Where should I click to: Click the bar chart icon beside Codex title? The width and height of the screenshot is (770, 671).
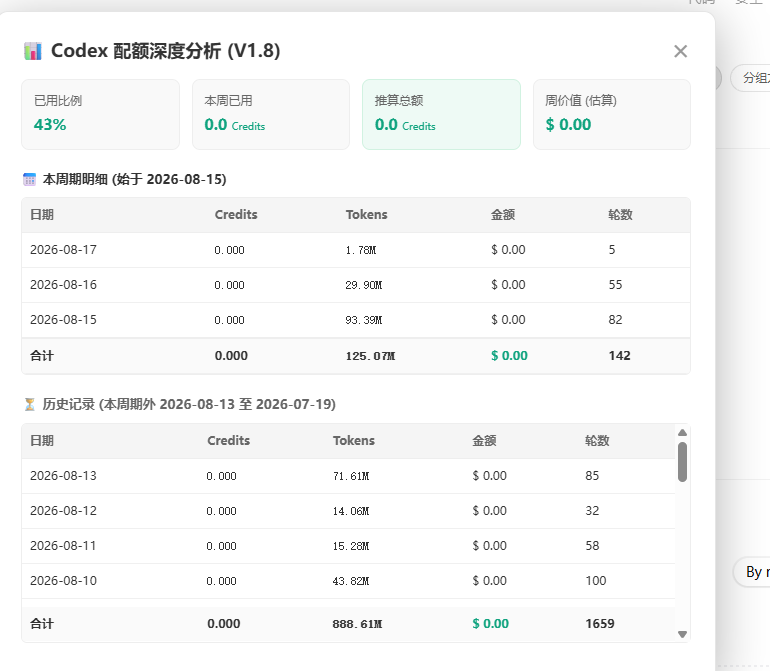[x=33, y=51]
